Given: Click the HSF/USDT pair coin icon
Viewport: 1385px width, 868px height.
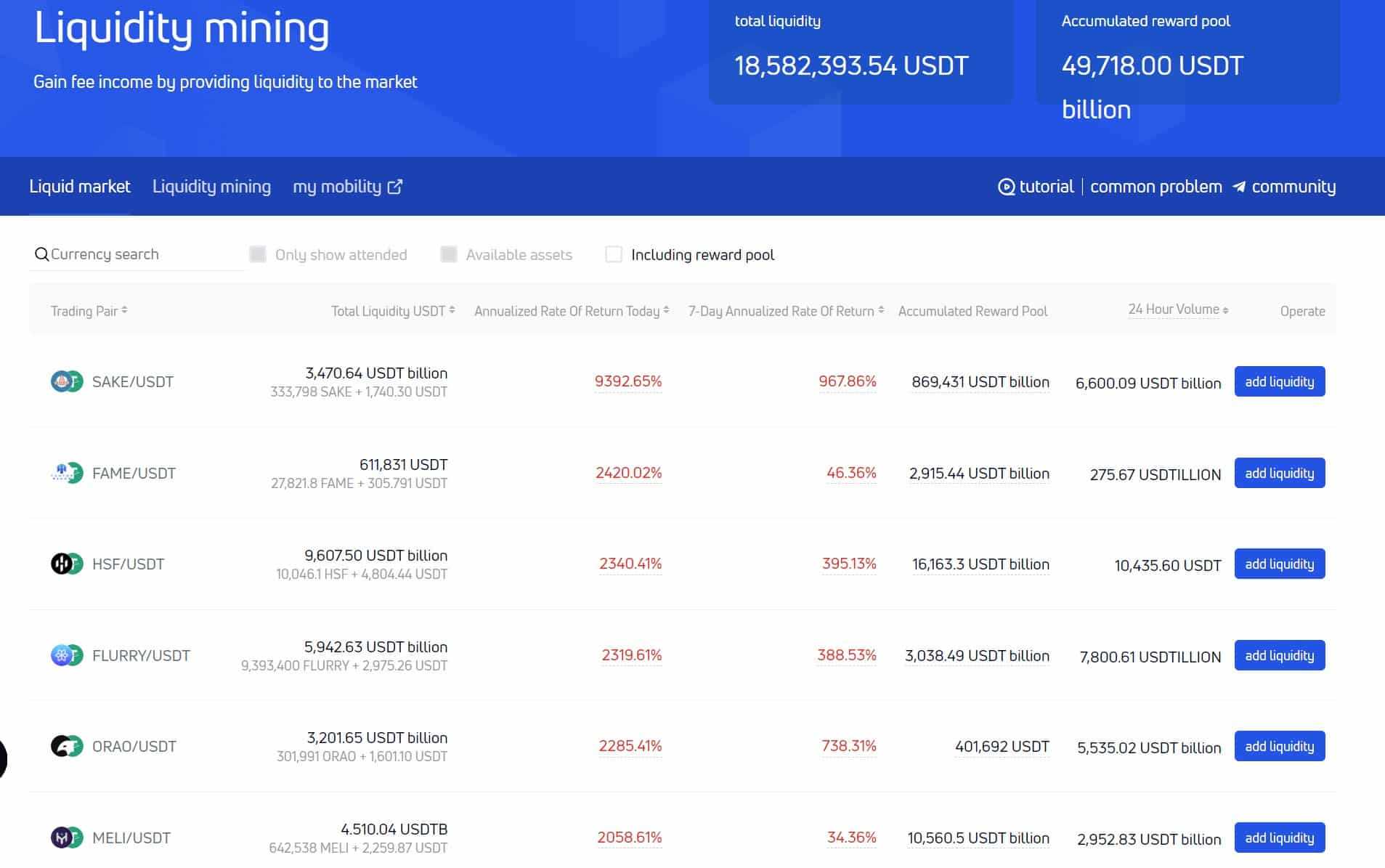Looking at the screenshot, I should point(67,564).
